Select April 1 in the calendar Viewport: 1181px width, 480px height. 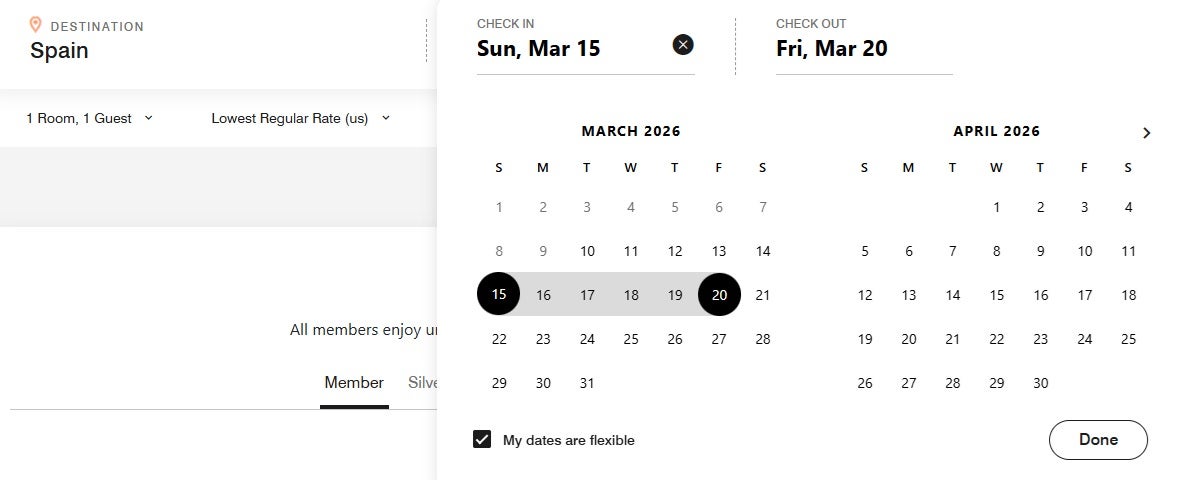[996, 207]
